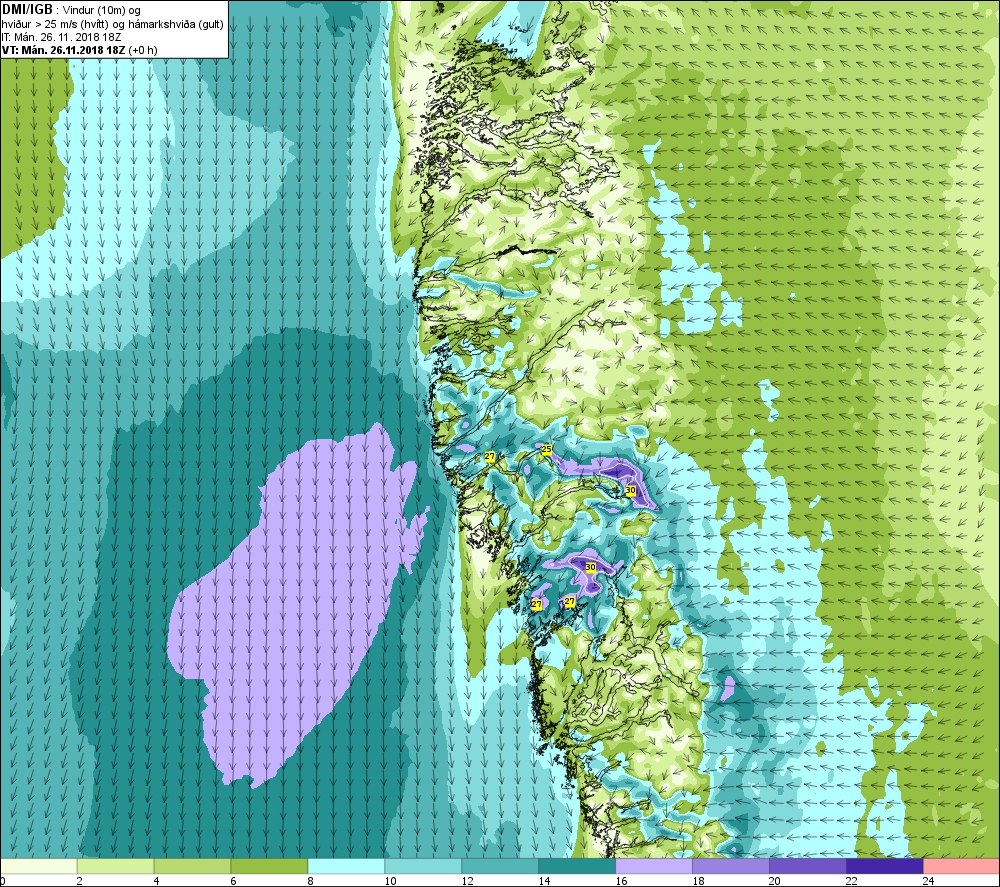Pick the 12–14 m/s teal legend swatch

click(500, 866)
